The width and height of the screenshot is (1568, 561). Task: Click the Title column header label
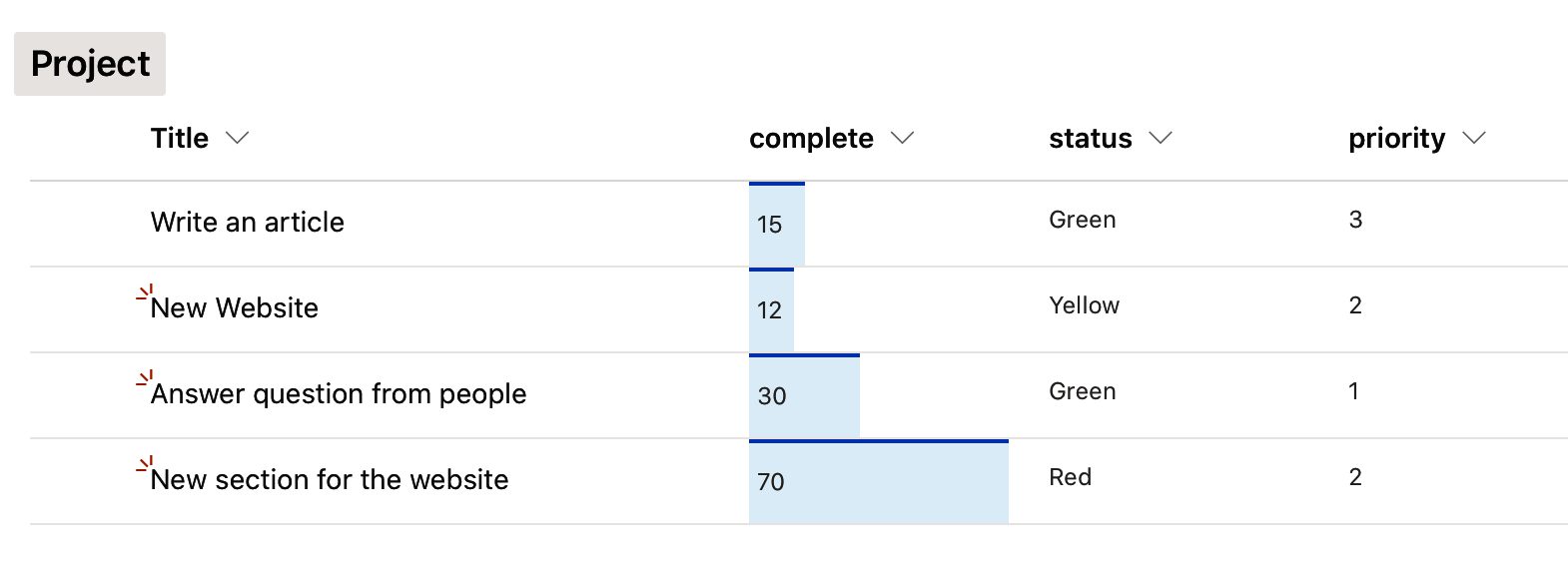[x=180, y=138]
